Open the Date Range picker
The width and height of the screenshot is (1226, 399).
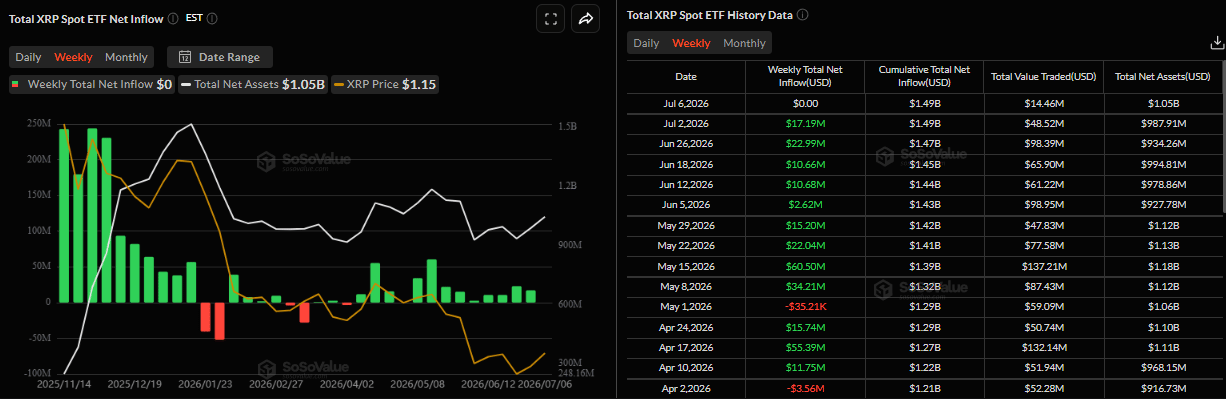pyautogui.click(x=220, y=57)
